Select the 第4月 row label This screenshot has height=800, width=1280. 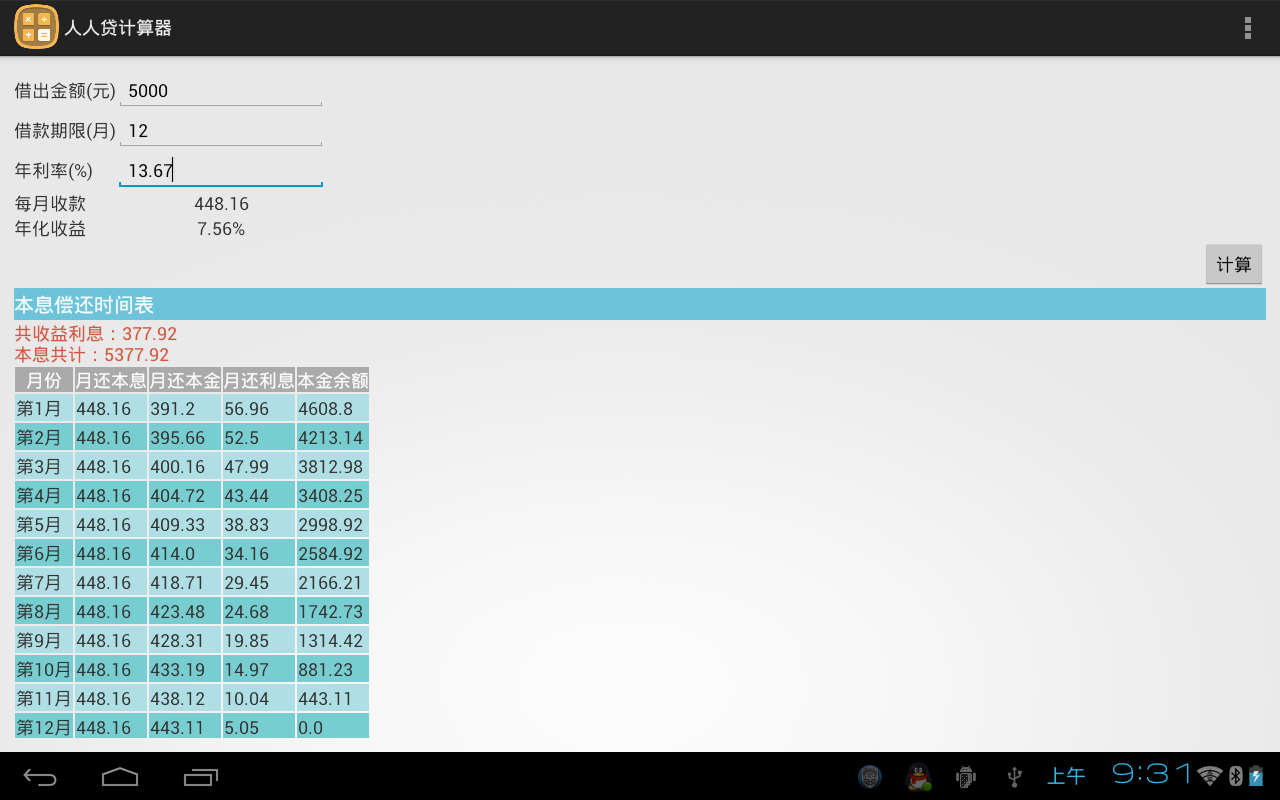pyautogui.click(x=44, y=495)
